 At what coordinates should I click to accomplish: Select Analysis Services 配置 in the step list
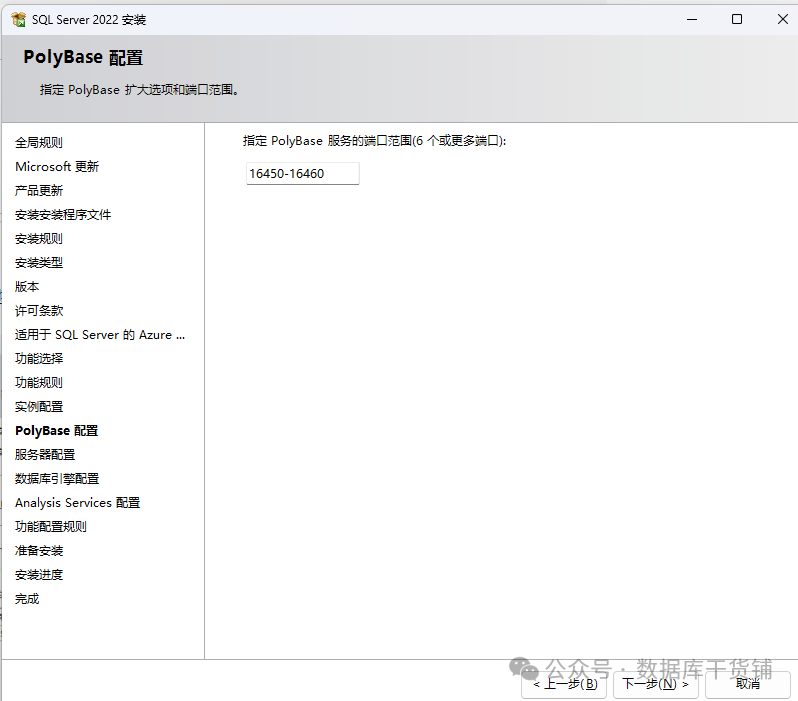click(77, 502)
